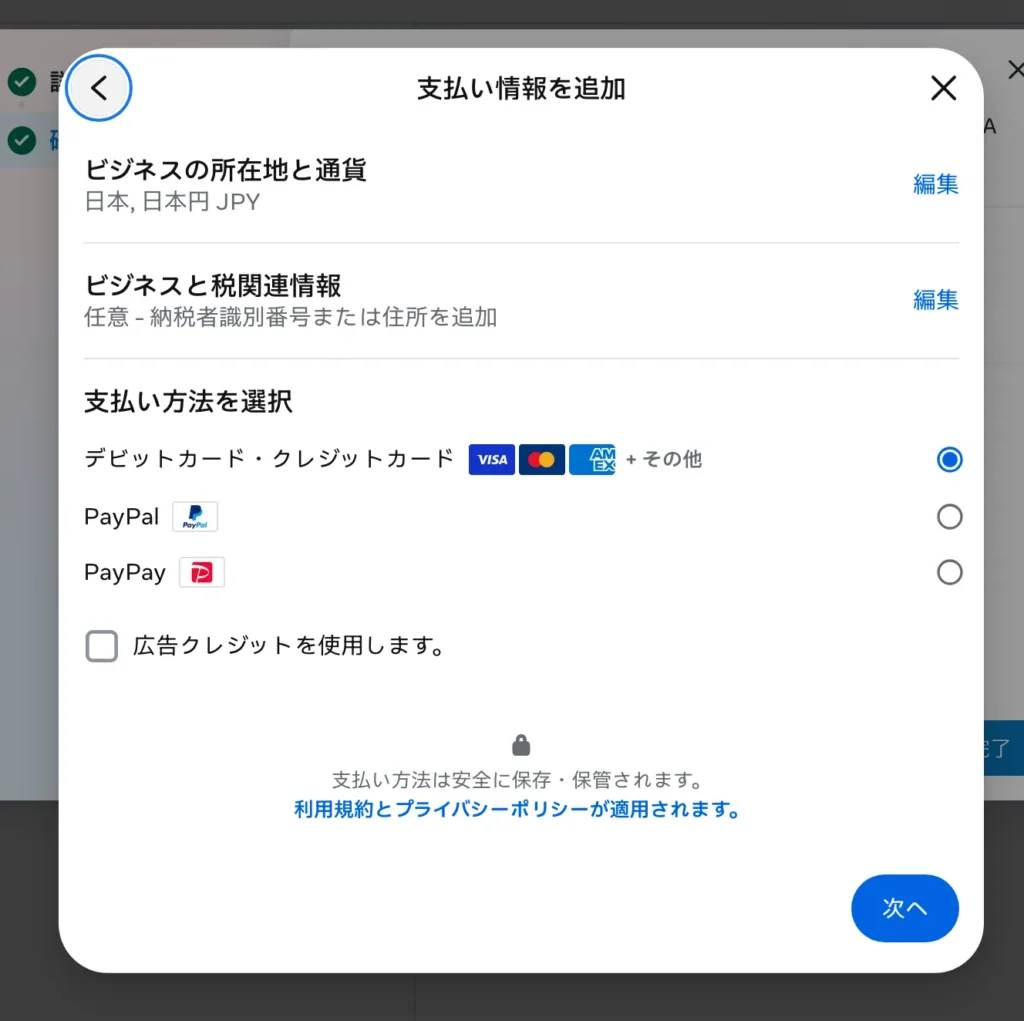Click the VISA card logo
The height and width of the screenshot is (1021, 1024).
coord(492,459)
